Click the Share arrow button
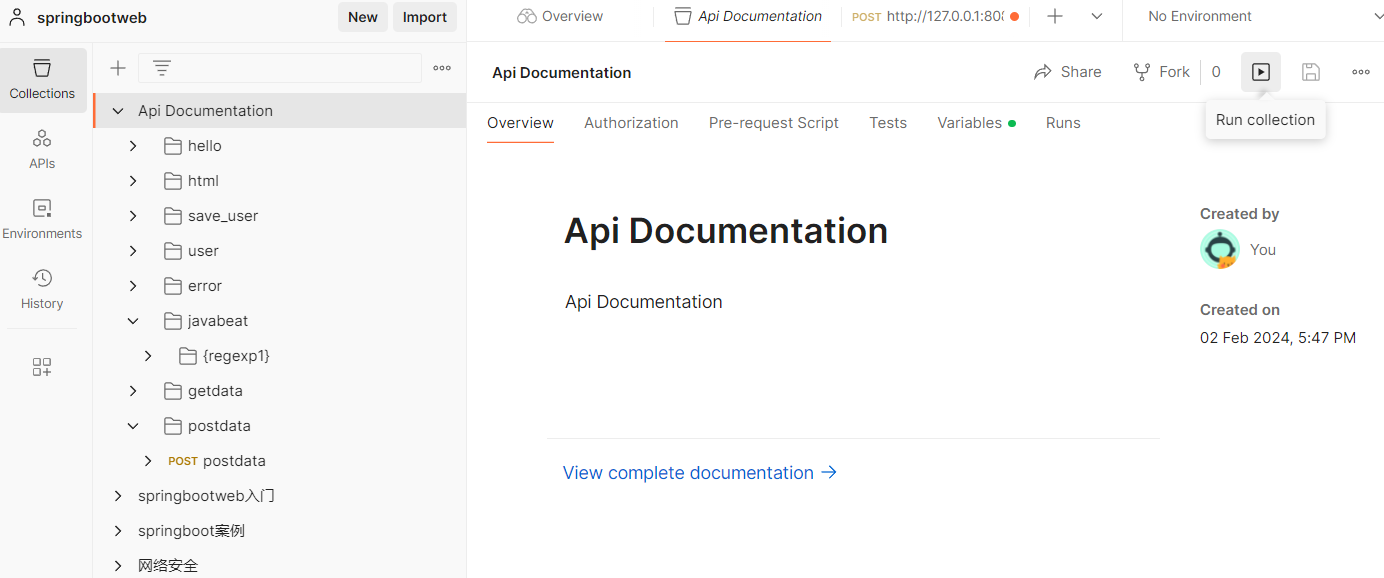This screenshot has width=1384, height=578. click(1067, 72)
